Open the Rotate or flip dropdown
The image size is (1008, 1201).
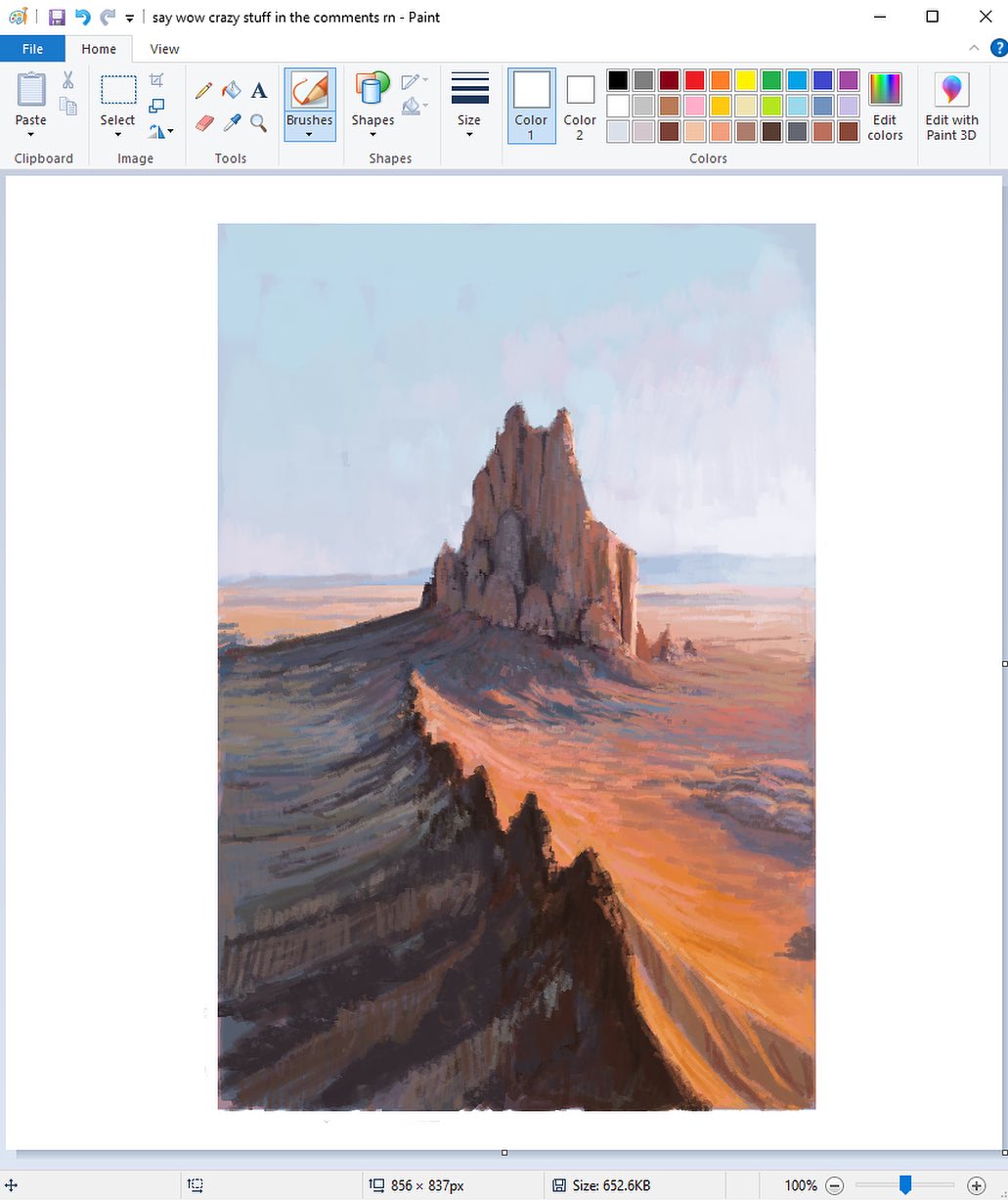160,130
